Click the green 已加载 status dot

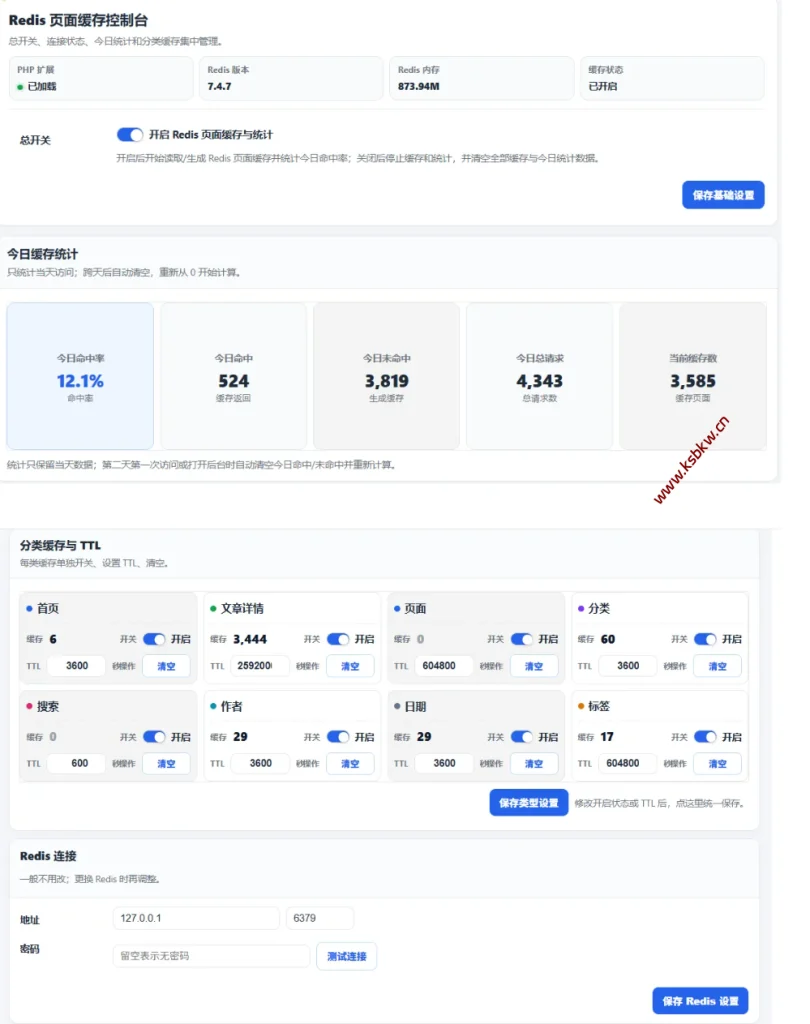(x=20, y=87)
